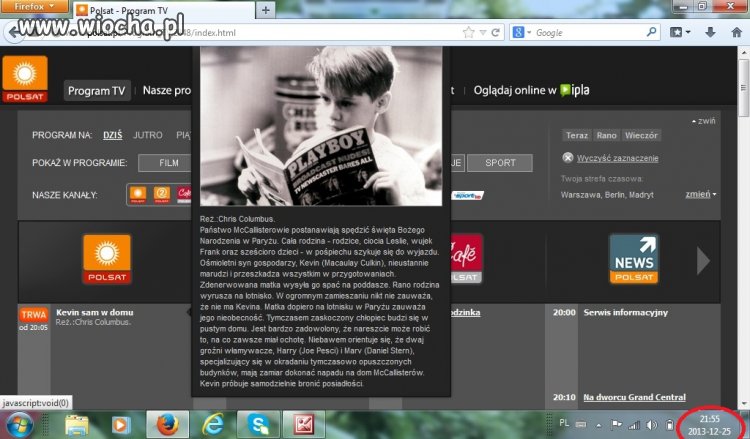Click the Kevin movie still thumbnail
The width and height of the screenshot is (750, 439).
pyautogui.click(x=321, y=126)
